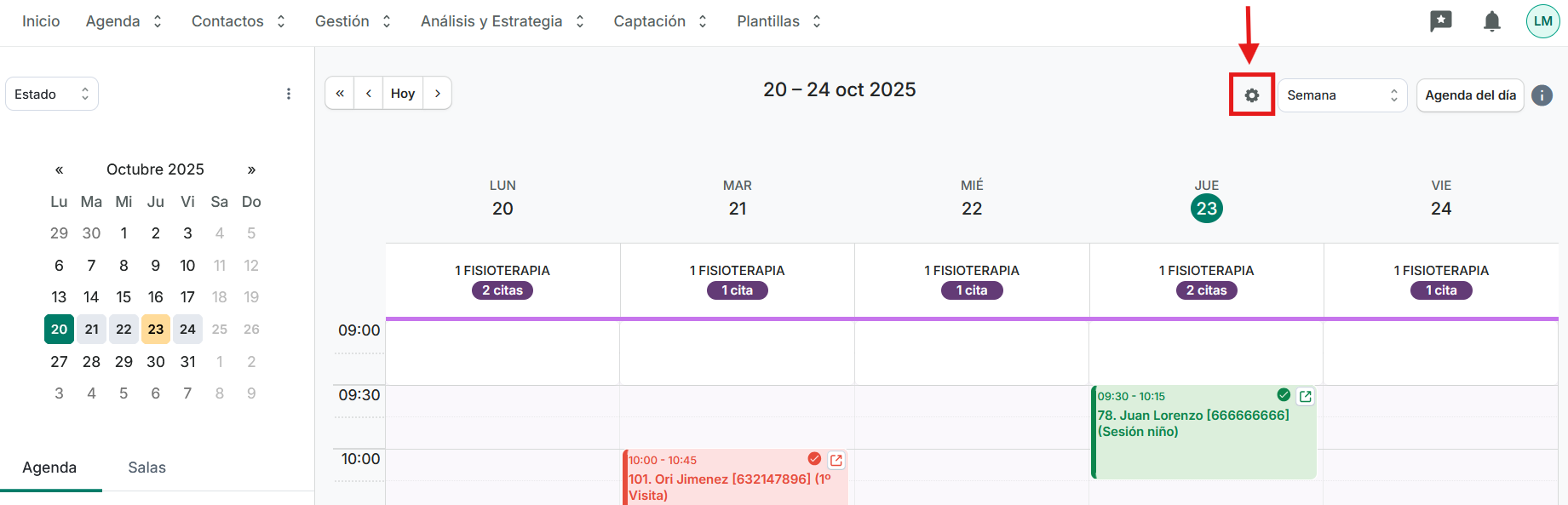This screenshot has height=505, width=1568.
Task: Select October 30 in the mini calendar
Action: click(x=156, y=362)
